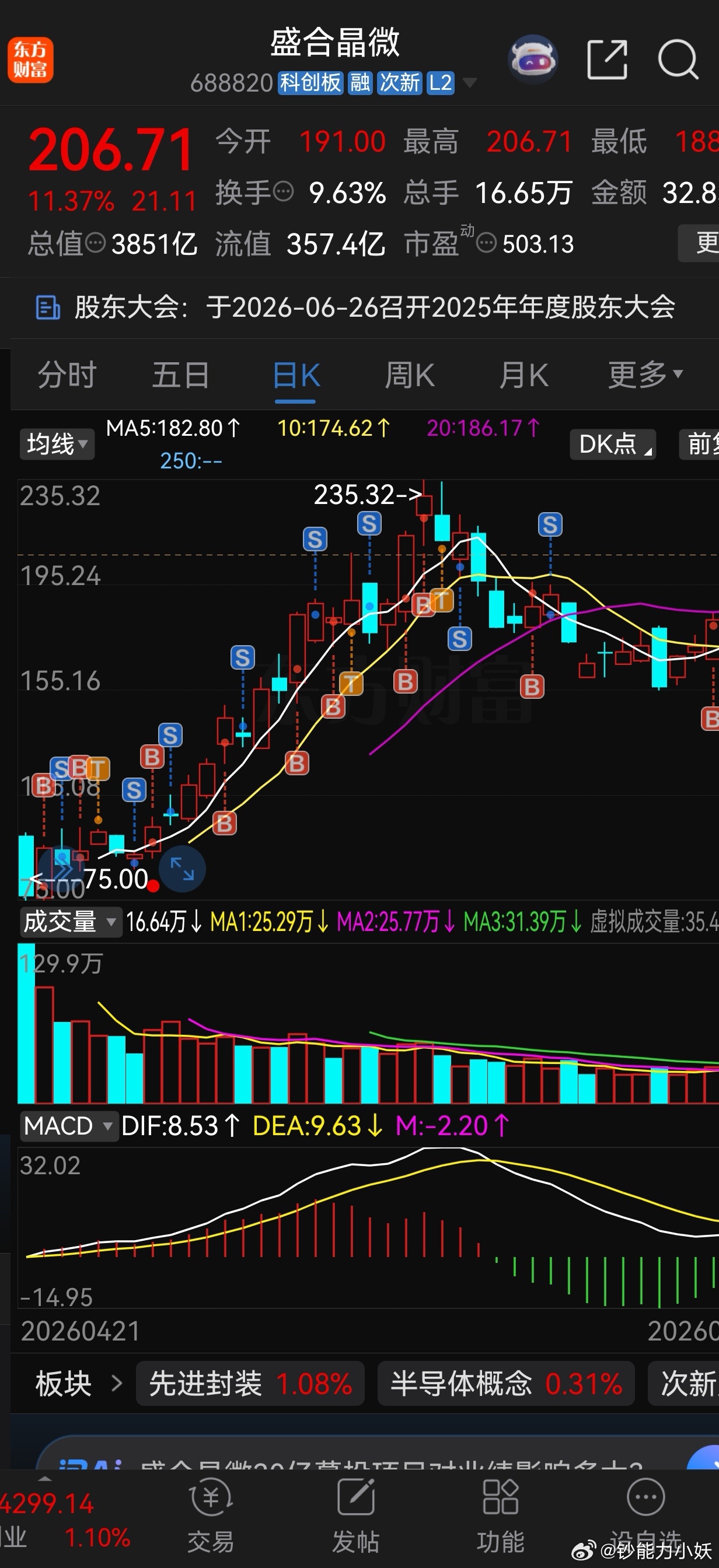Open 先进封装 sector 1.08%
The image size is (719, 1568).
click(250, 1383)
